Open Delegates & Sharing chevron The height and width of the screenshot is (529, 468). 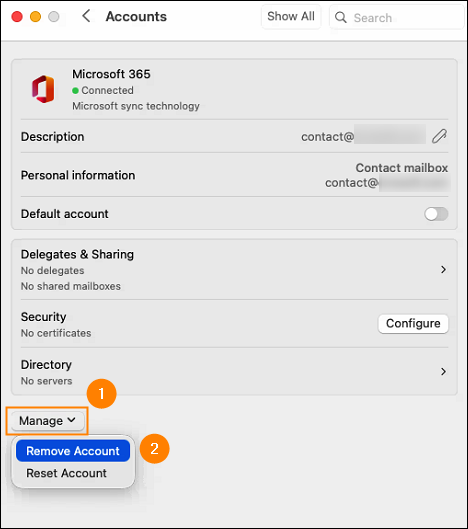pyautogui.click(x=443, y=270)
